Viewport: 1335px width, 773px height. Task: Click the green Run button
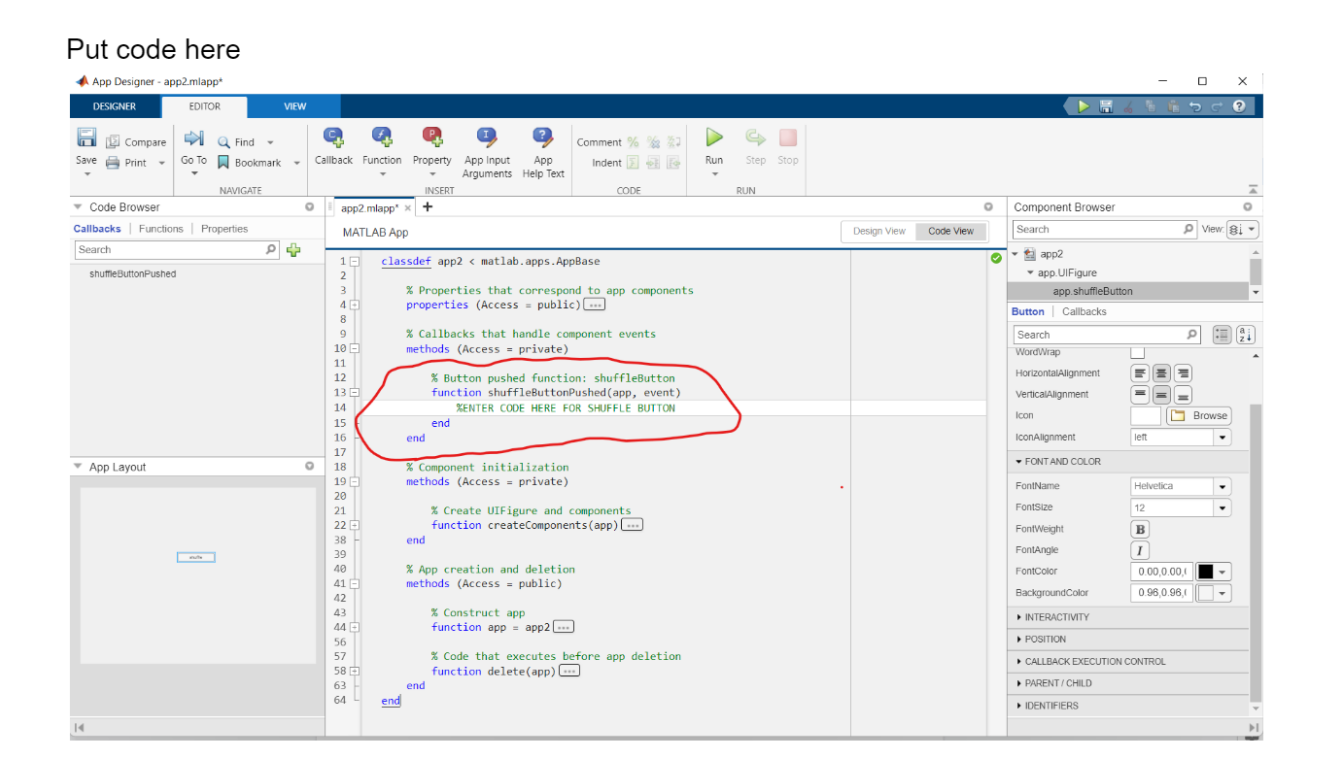coord(714,137)
